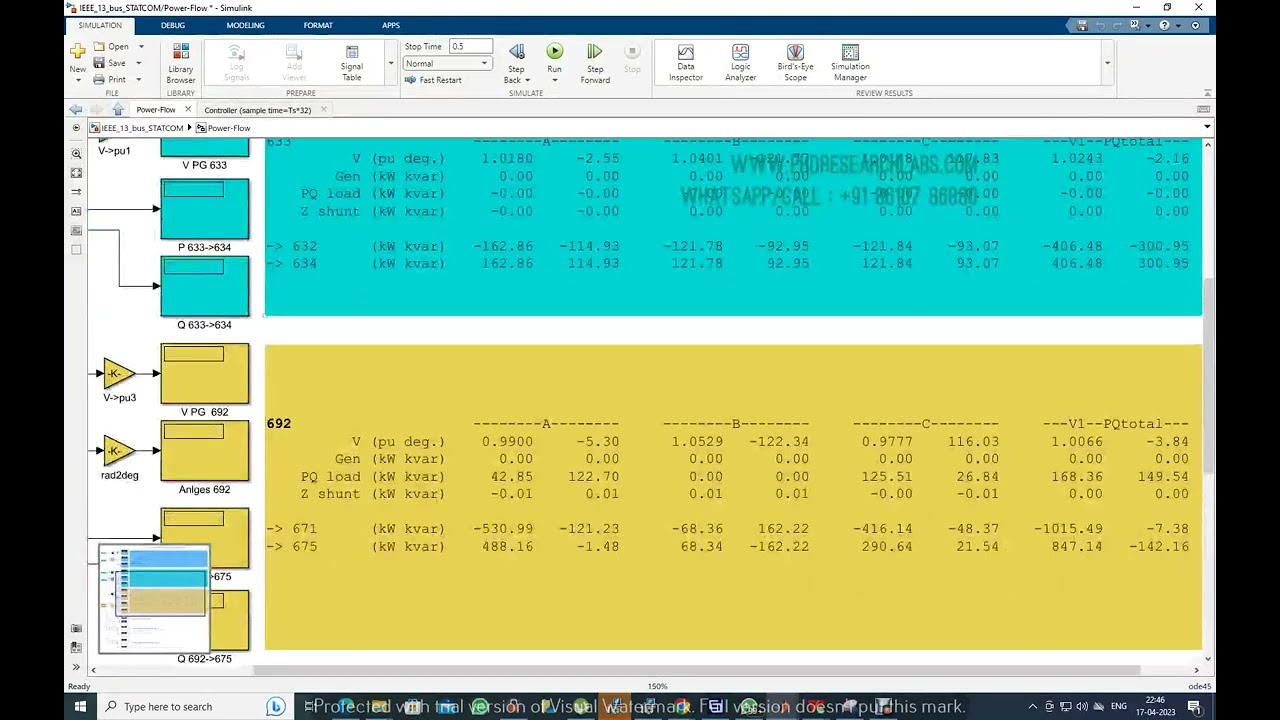Image resolution: width=1280 pixels, height=720 pixels.
Task: Toggle the area checkbox in palette
Action: coord(76,250)
